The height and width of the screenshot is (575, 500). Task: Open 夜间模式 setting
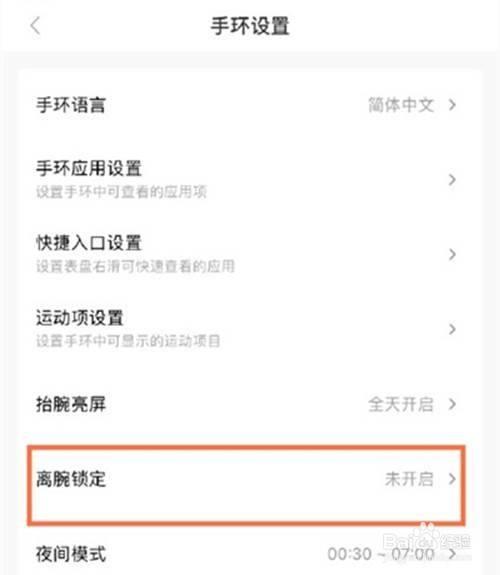(x=249, y=553)
